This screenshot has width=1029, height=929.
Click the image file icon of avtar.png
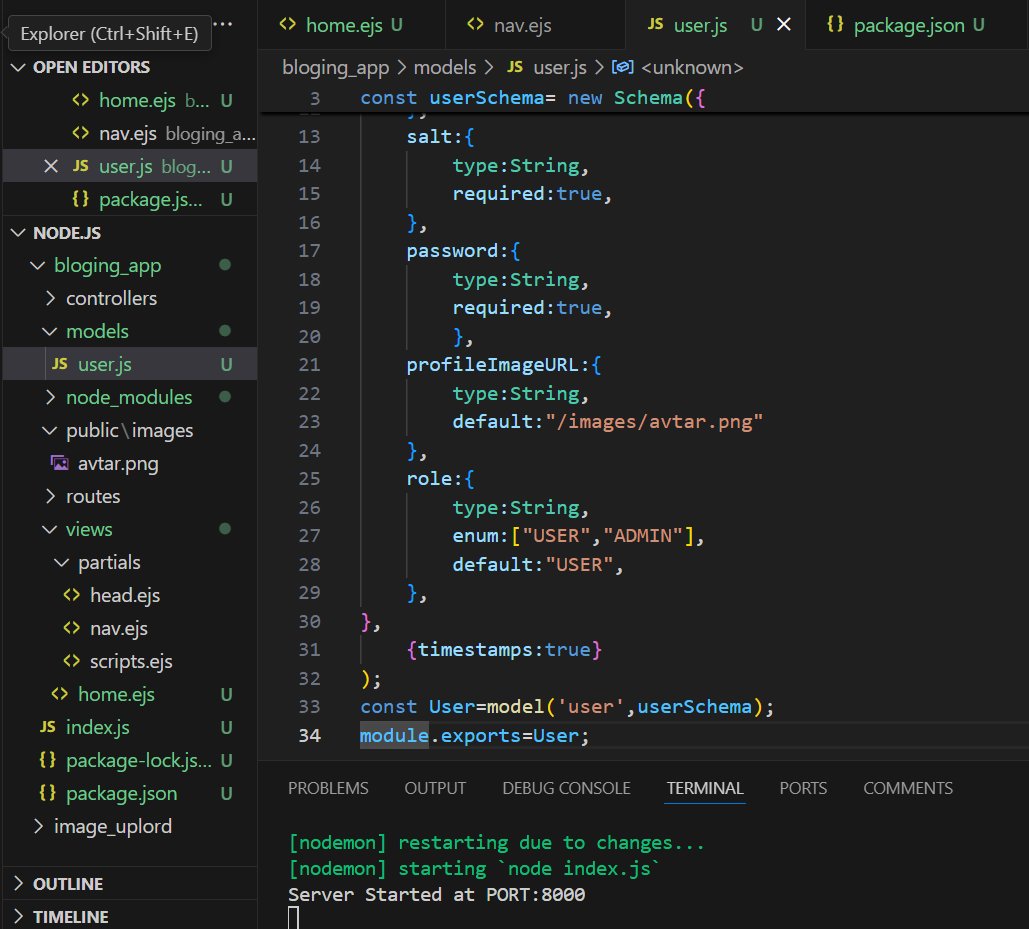pos(60,463)
